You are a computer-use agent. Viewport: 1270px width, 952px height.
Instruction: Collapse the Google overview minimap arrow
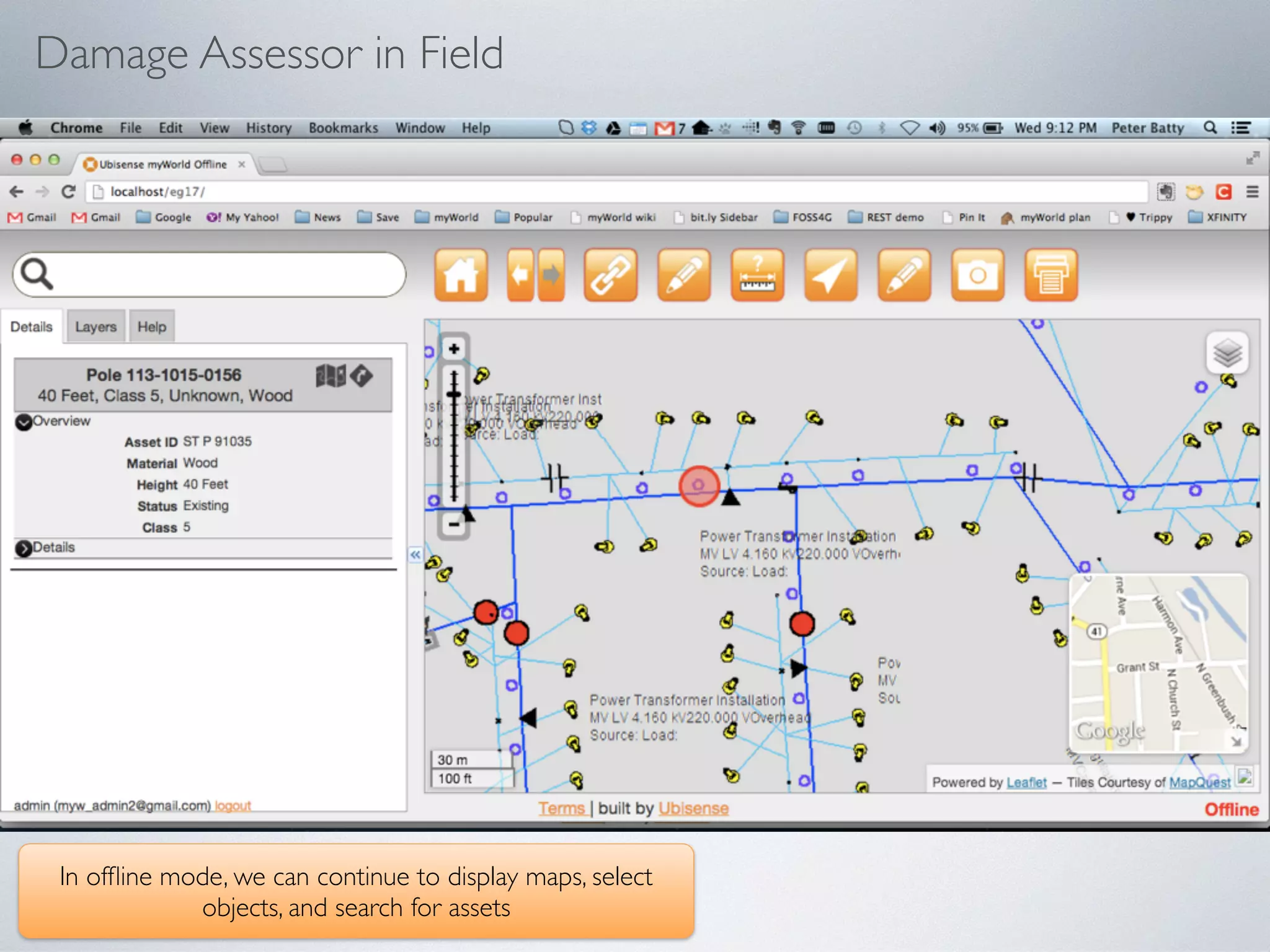pyautogui.click(x=1237, y=741)
